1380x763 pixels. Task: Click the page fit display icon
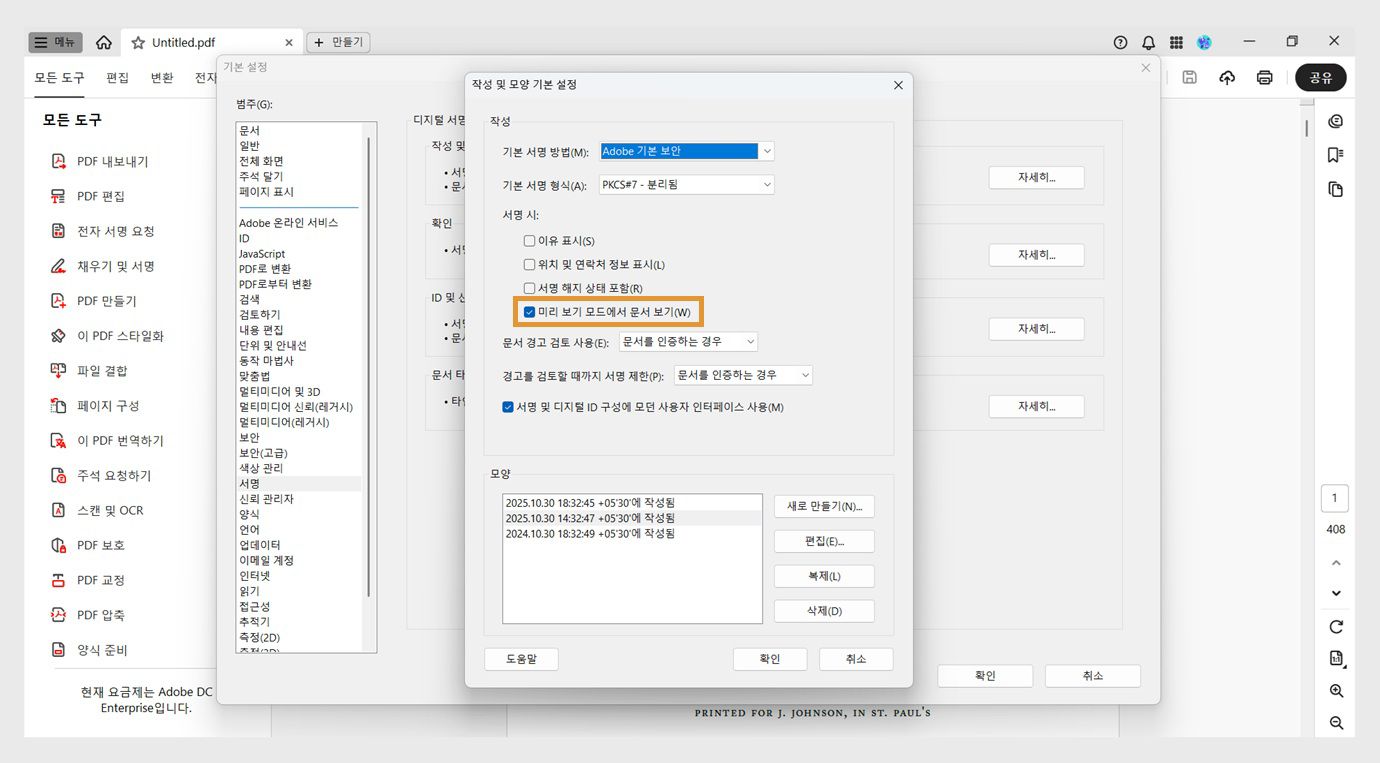pos(1336,658)
